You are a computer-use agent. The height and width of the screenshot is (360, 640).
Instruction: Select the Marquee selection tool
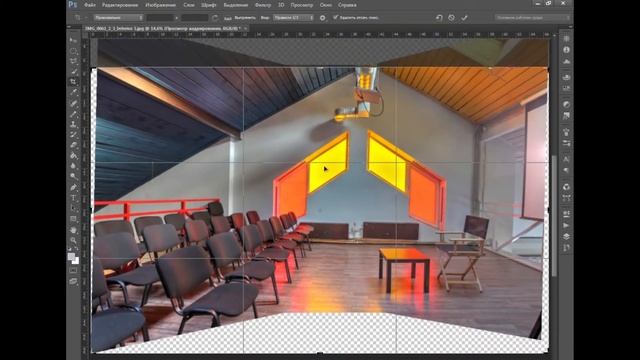pyautogui.click(x=73, y=51)
